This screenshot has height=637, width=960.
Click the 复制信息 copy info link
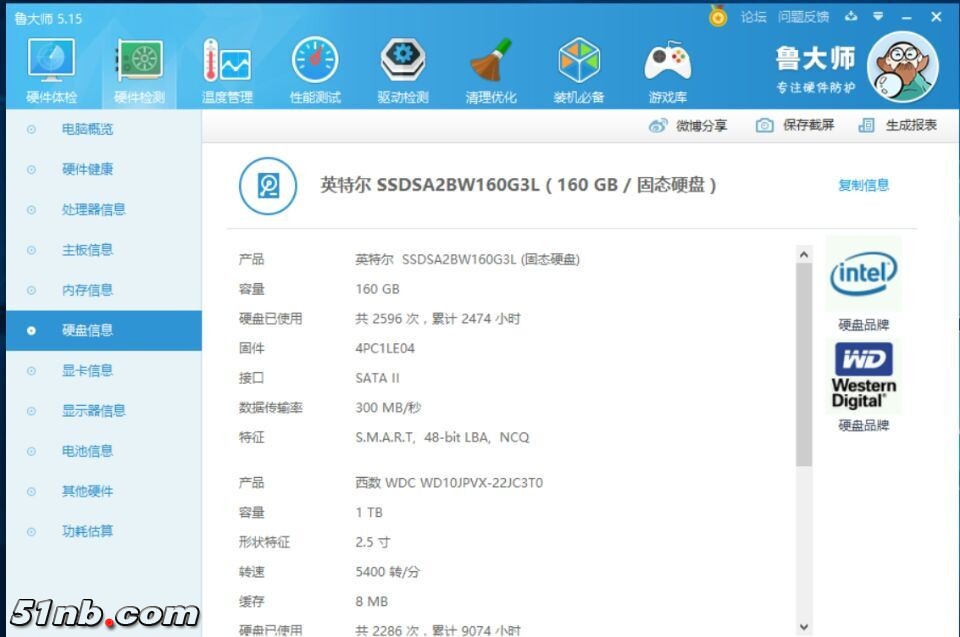click(863, 185)
